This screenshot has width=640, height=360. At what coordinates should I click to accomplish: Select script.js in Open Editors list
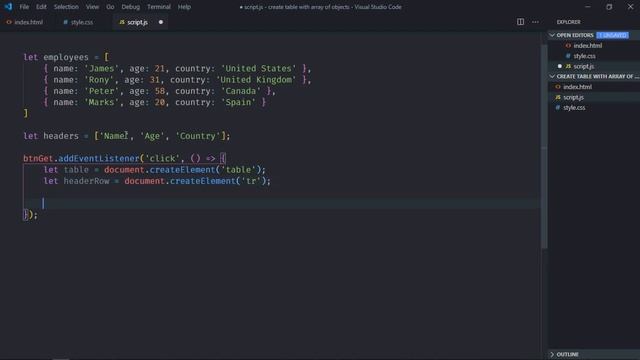[x=584, y=66]
